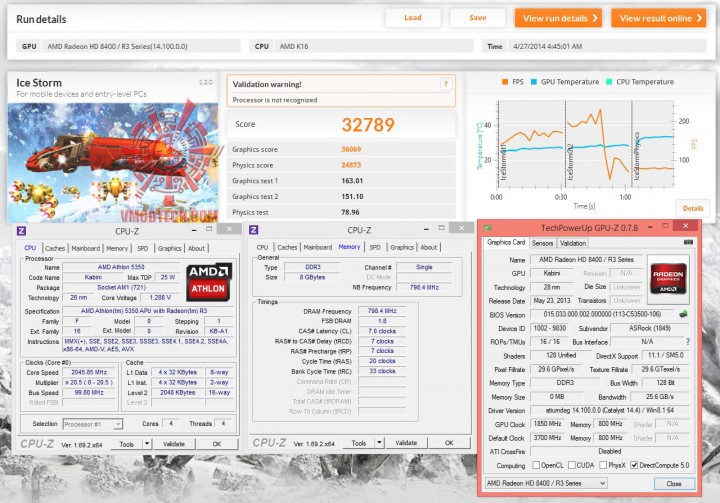Open the Processor #1 selection dropdown
Screen dimensions: 720x503
[x=92, y=424]
